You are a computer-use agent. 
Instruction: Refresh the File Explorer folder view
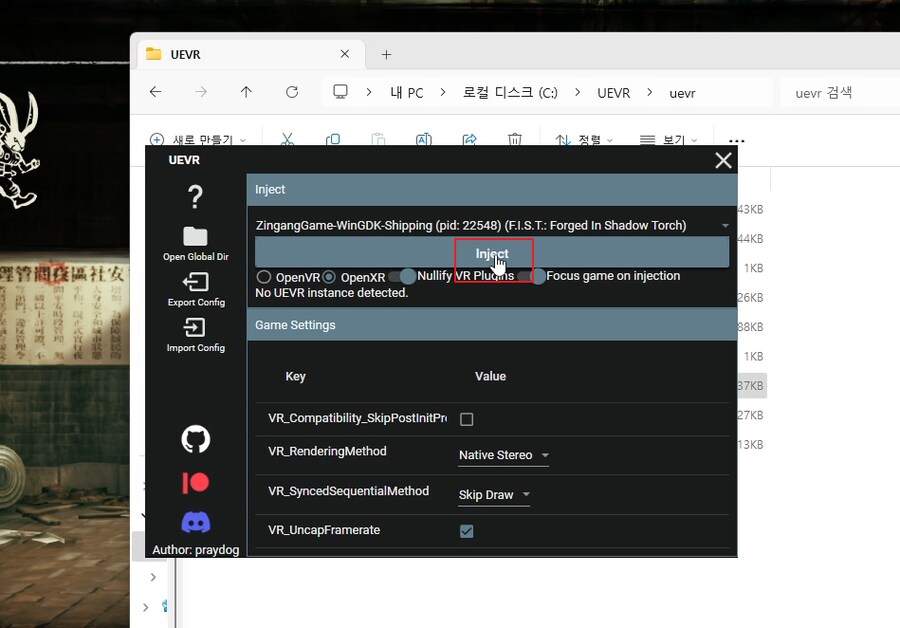tap(292, 92)
